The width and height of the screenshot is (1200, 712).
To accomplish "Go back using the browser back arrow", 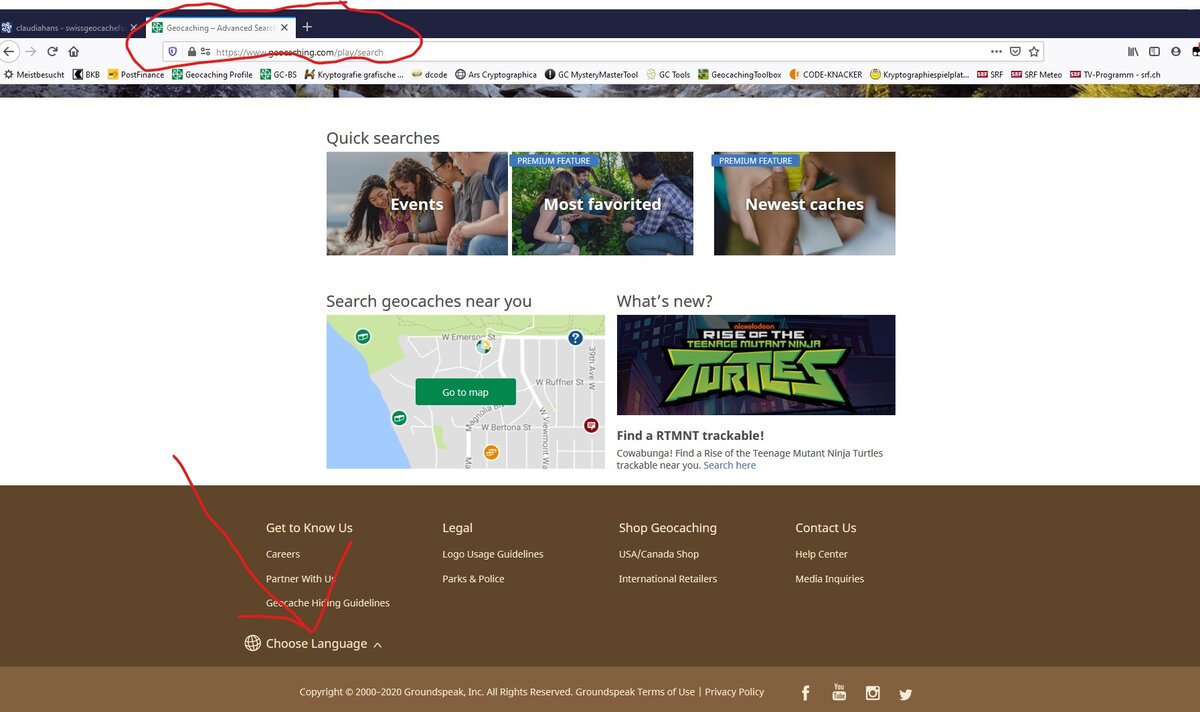I will pos(8,51).
